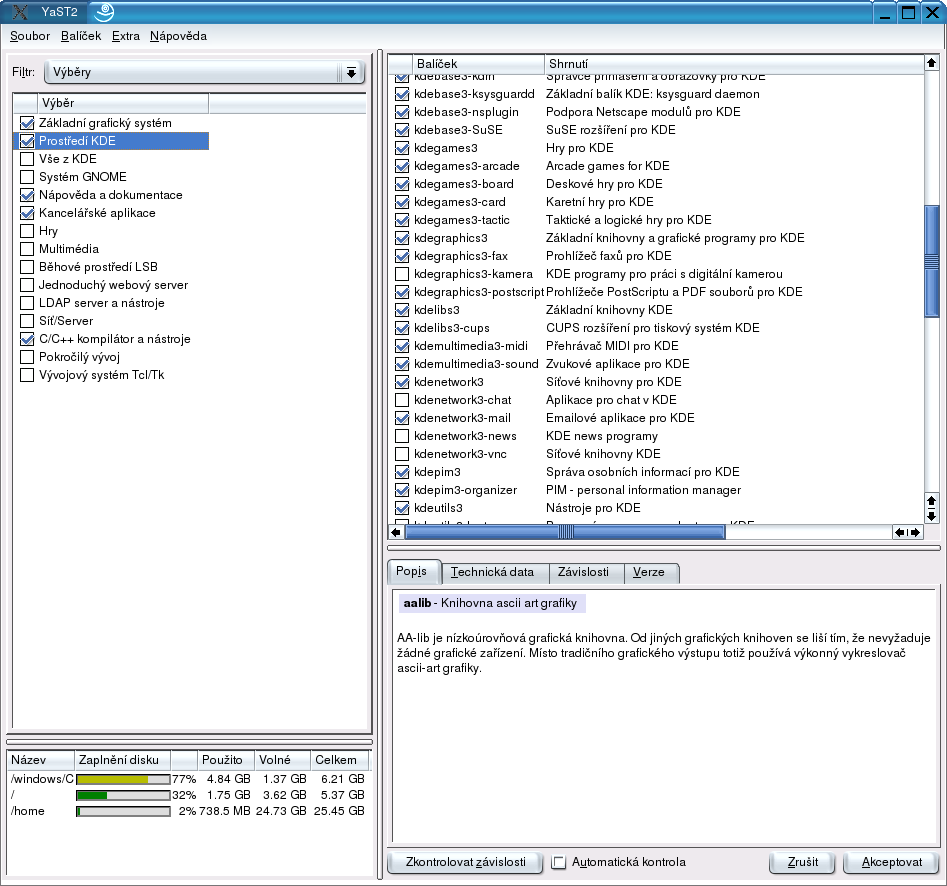Check the Vše z KDE selection

pos(27,159)
